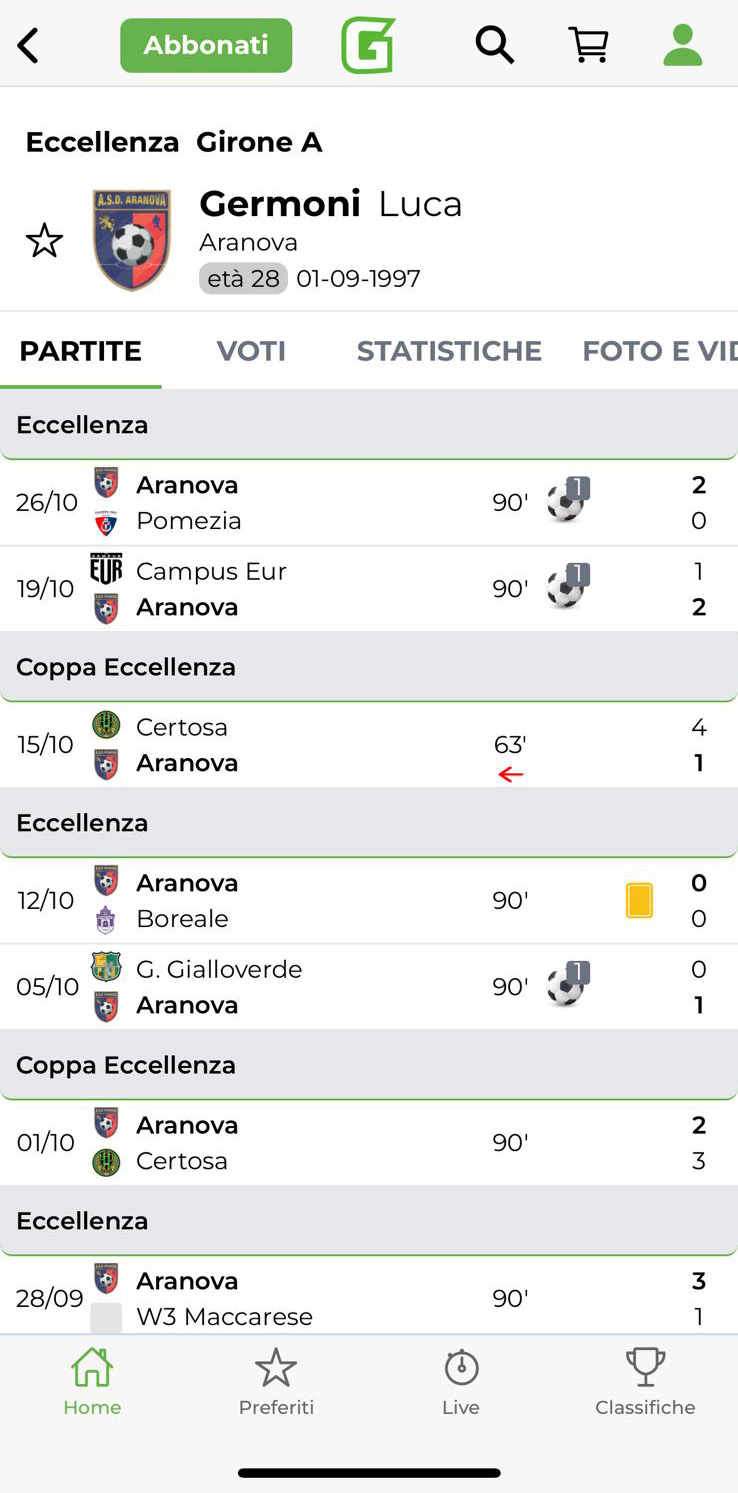Toggle favorite star for Germoni Luca
738x1493 pixels.
coord(44,241)
